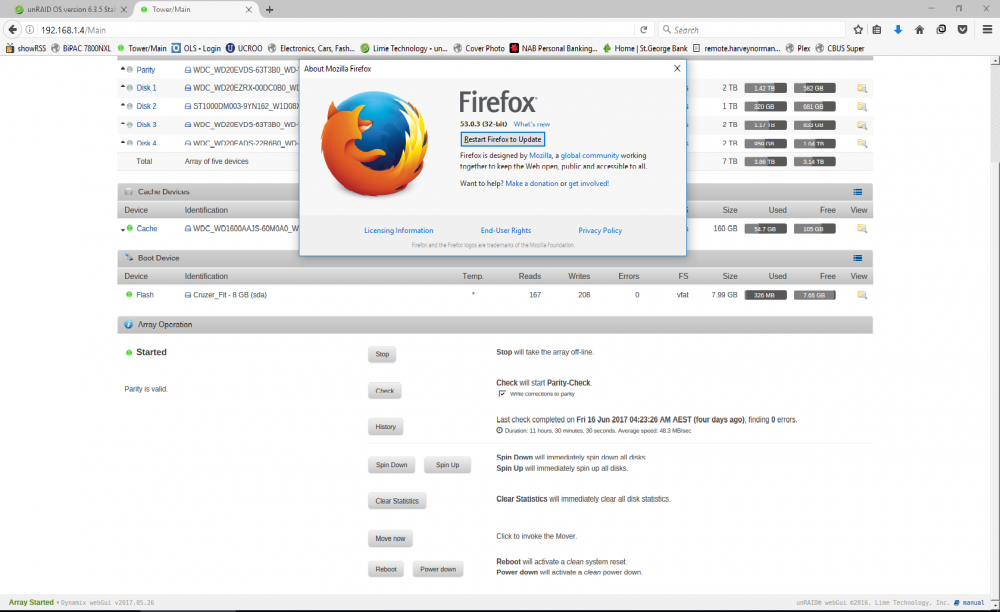Close the Tower/Main browser tab
1000x612 pixels.
249,10
